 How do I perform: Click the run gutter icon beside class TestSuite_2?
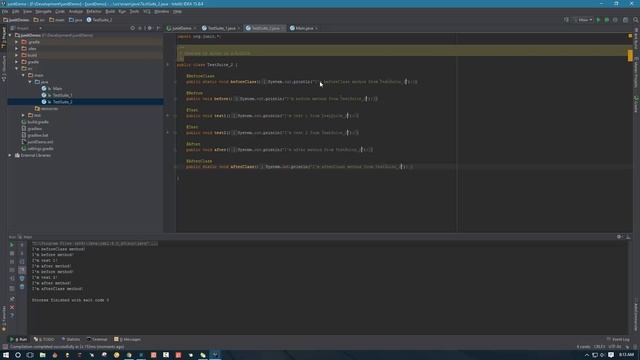tap(168, 64)
